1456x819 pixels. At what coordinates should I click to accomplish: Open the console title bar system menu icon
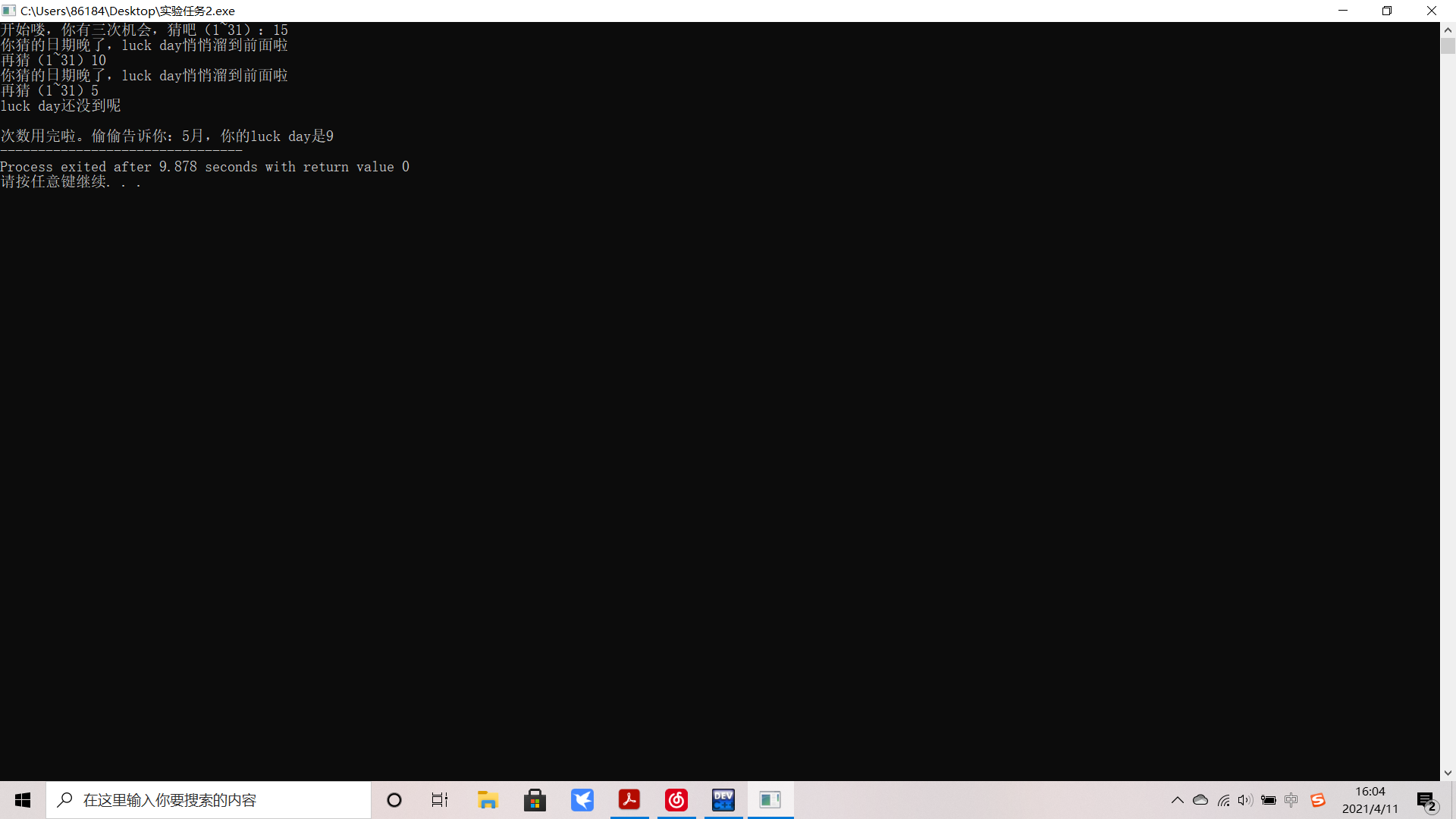9,11
